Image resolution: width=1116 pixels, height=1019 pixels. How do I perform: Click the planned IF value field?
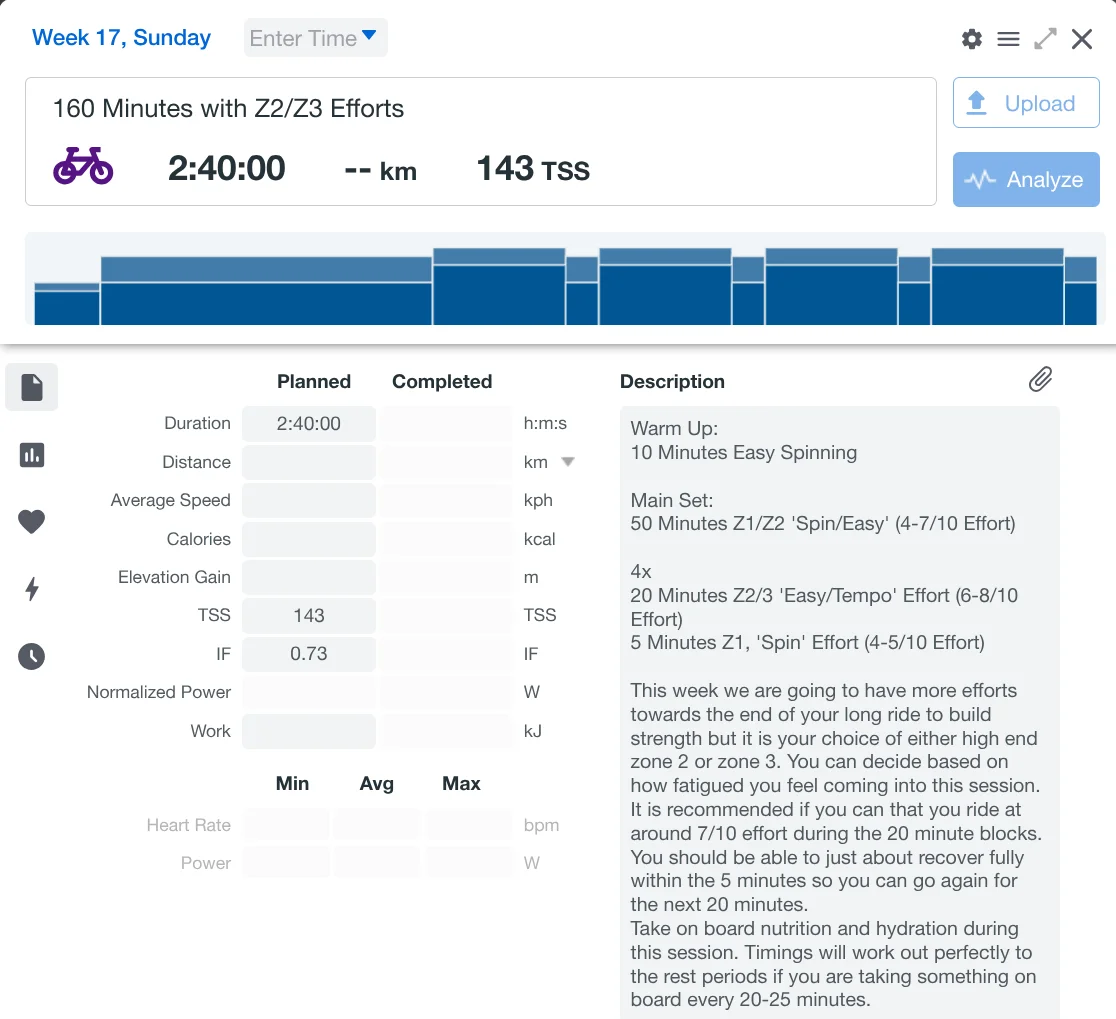coord(309,654)
